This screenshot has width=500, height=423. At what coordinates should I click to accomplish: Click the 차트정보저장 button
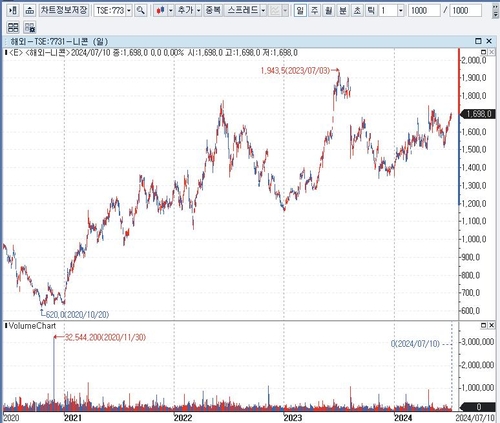[x=64, y=11]
